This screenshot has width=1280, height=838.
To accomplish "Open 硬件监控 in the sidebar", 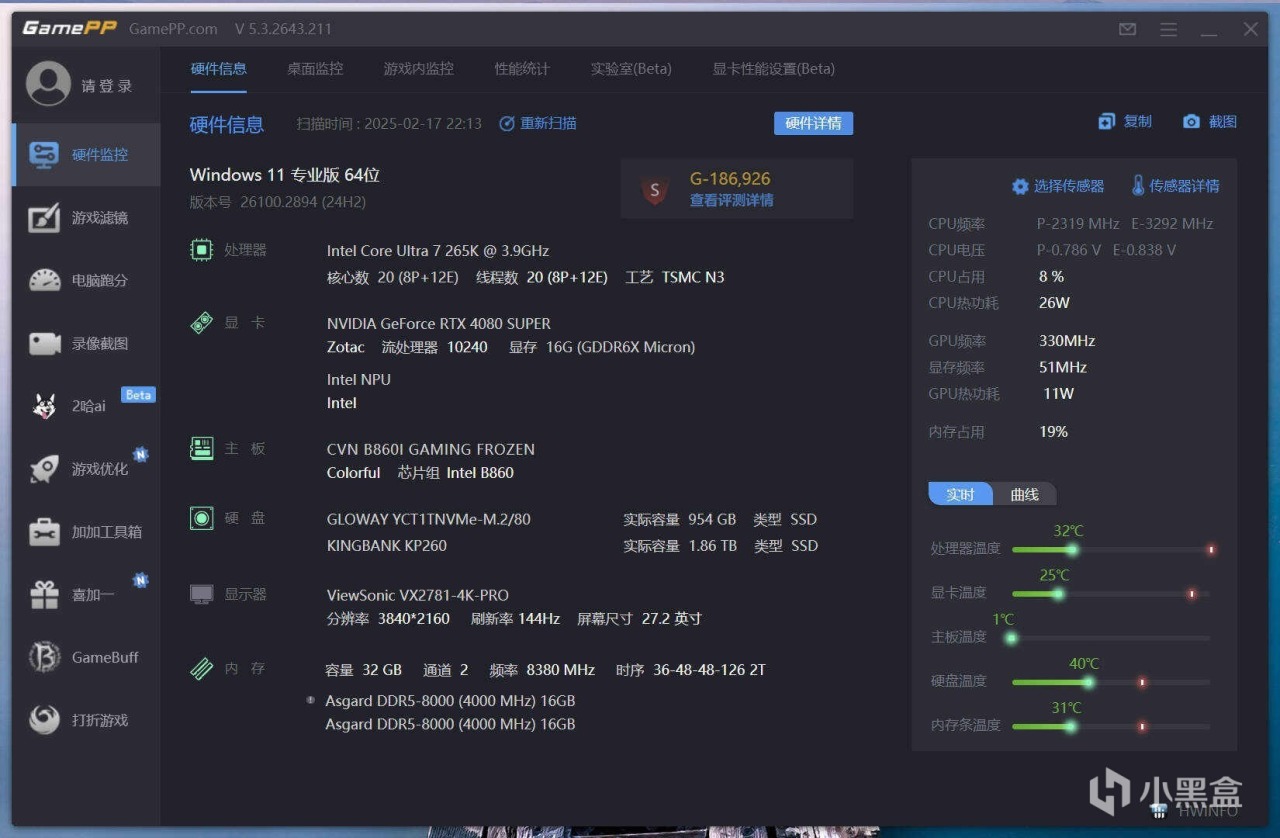I will tap(86, 155).
